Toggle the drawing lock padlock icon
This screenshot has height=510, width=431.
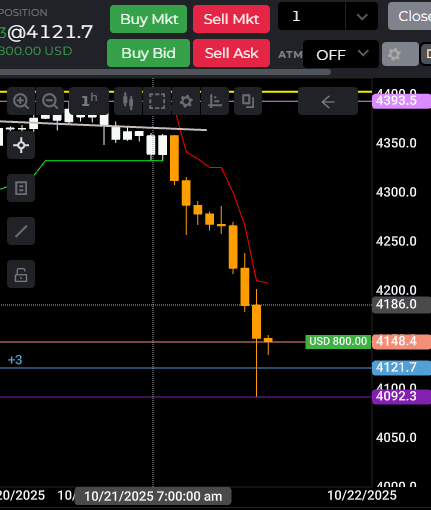(21, 274)
